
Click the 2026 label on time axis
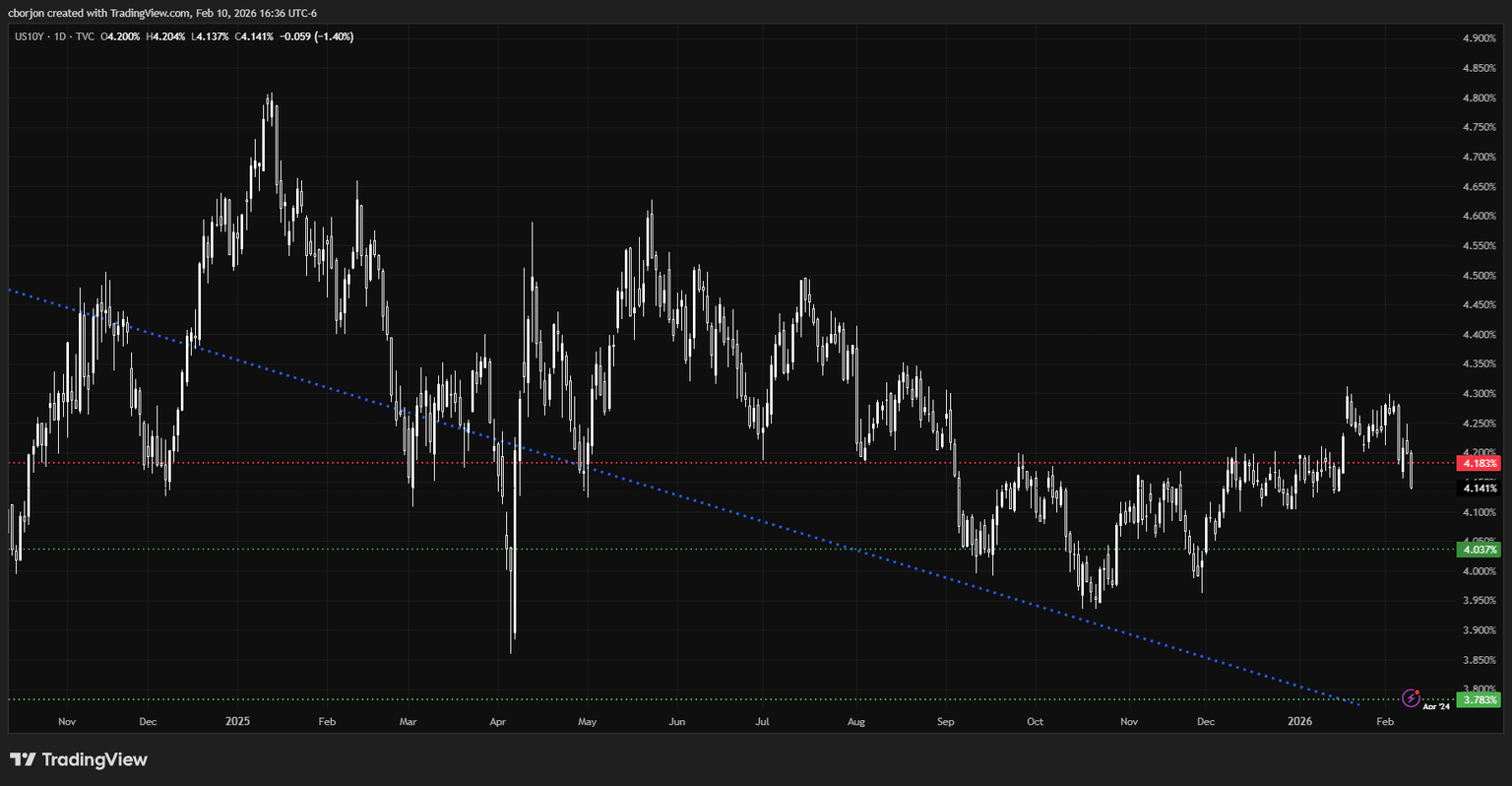coord(1300,721)
